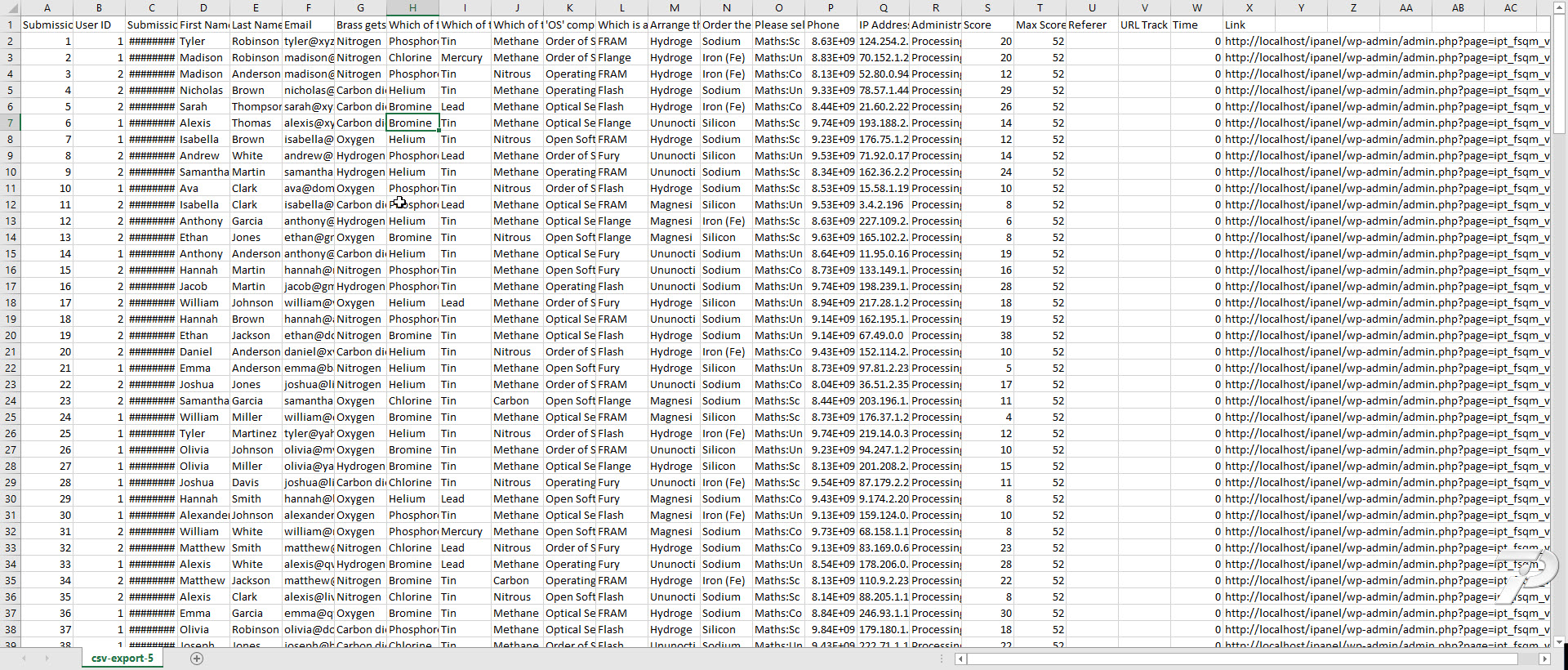The image size is (1568, 670).
Task: Select the "Daniel" first name cell
Action: point(203,351)
